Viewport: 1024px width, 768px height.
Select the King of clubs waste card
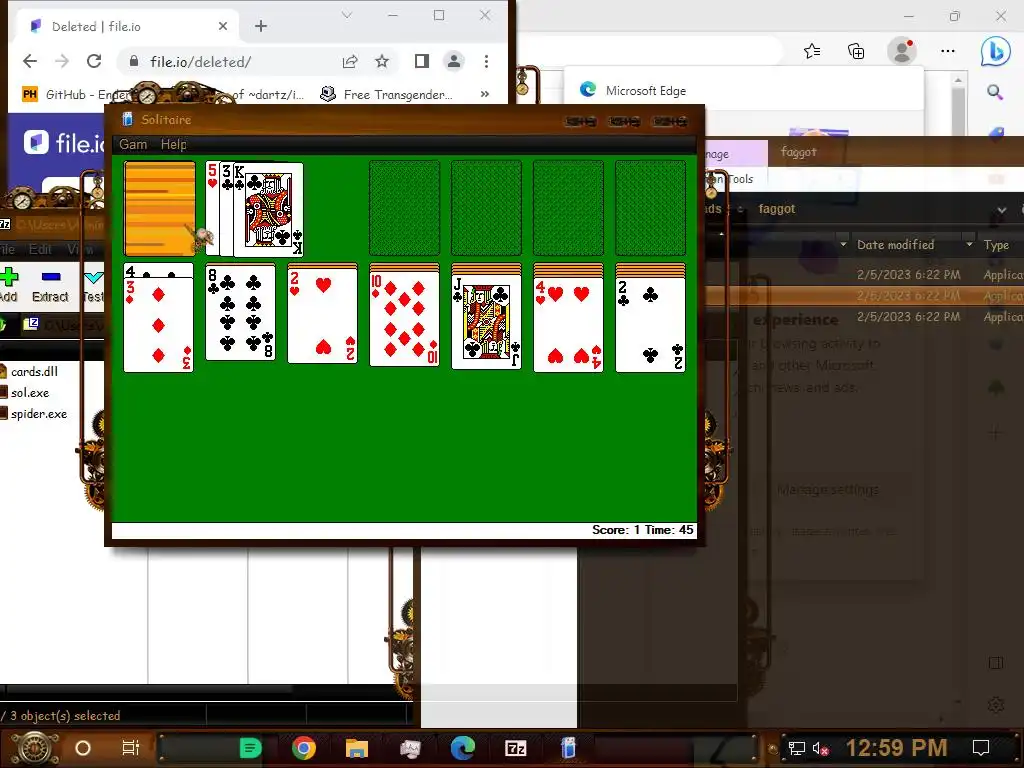coord(268,210)
